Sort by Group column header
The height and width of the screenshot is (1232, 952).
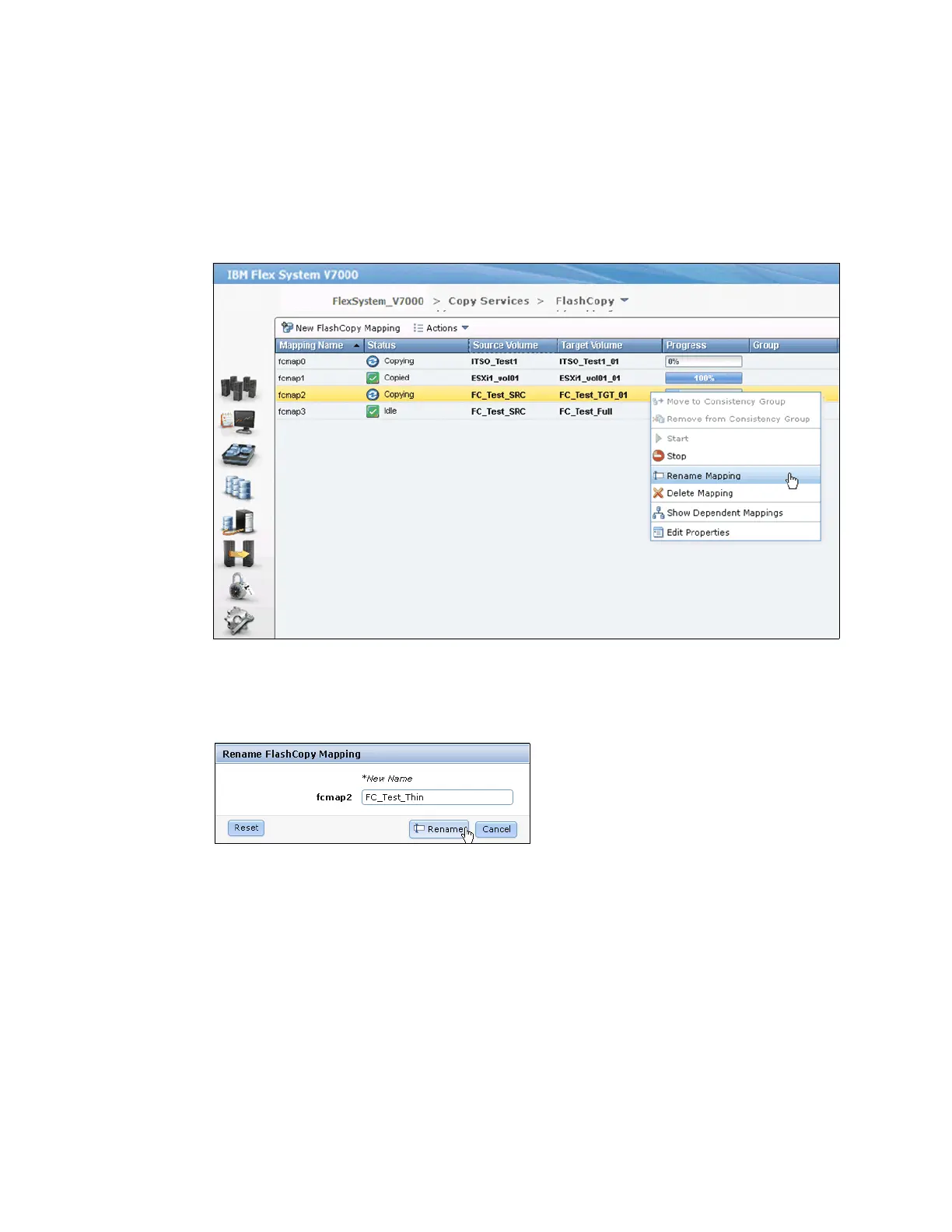tap(794, 345)
